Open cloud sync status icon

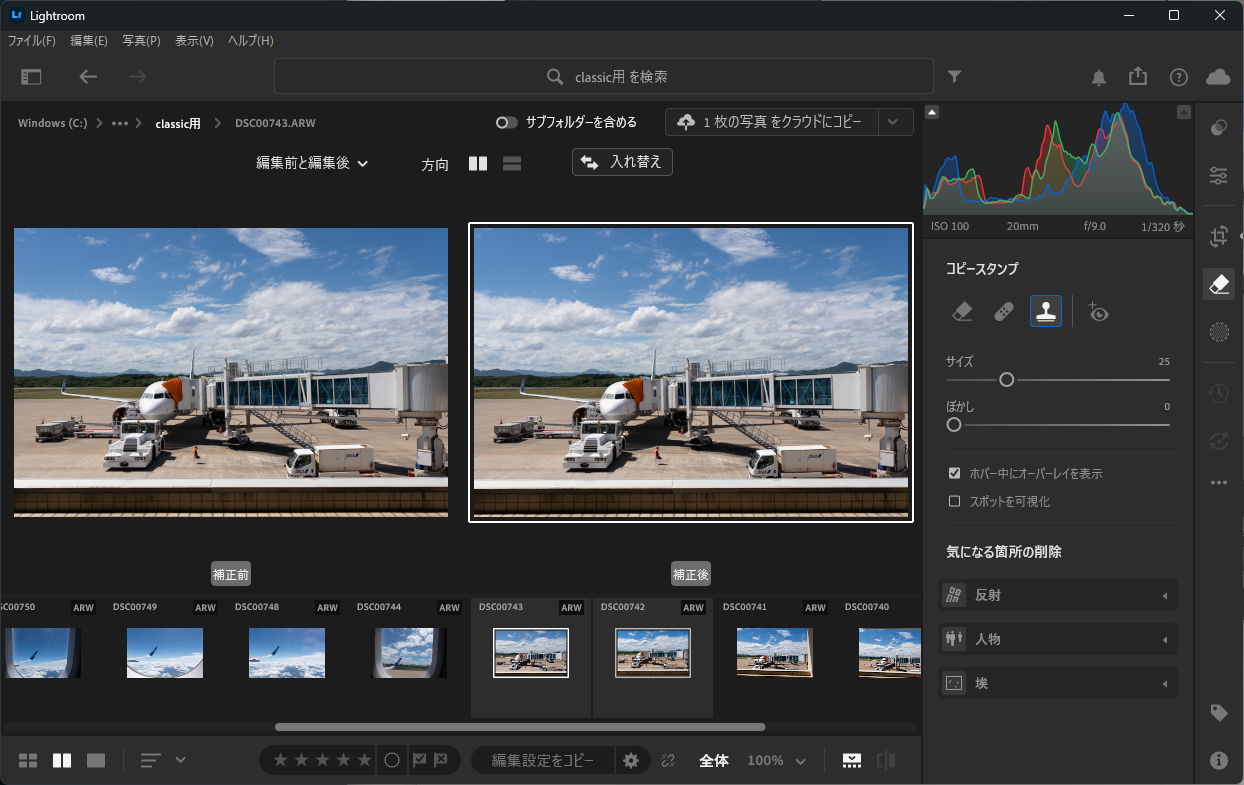point(1218,77)
